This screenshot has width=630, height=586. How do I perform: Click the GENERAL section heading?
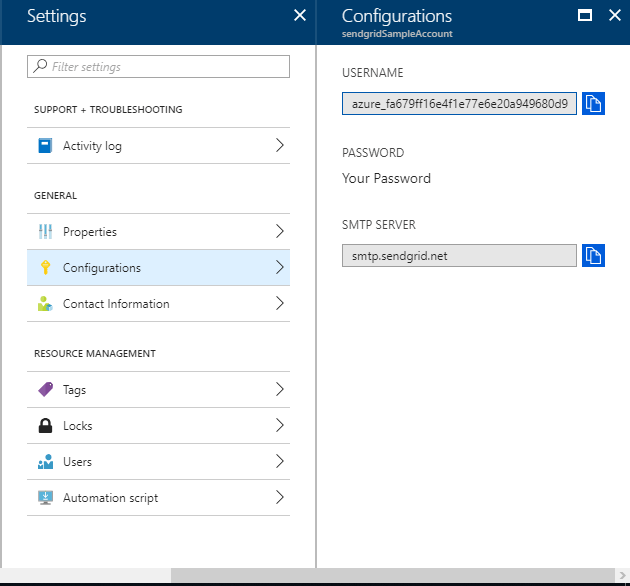coord(55,195)
